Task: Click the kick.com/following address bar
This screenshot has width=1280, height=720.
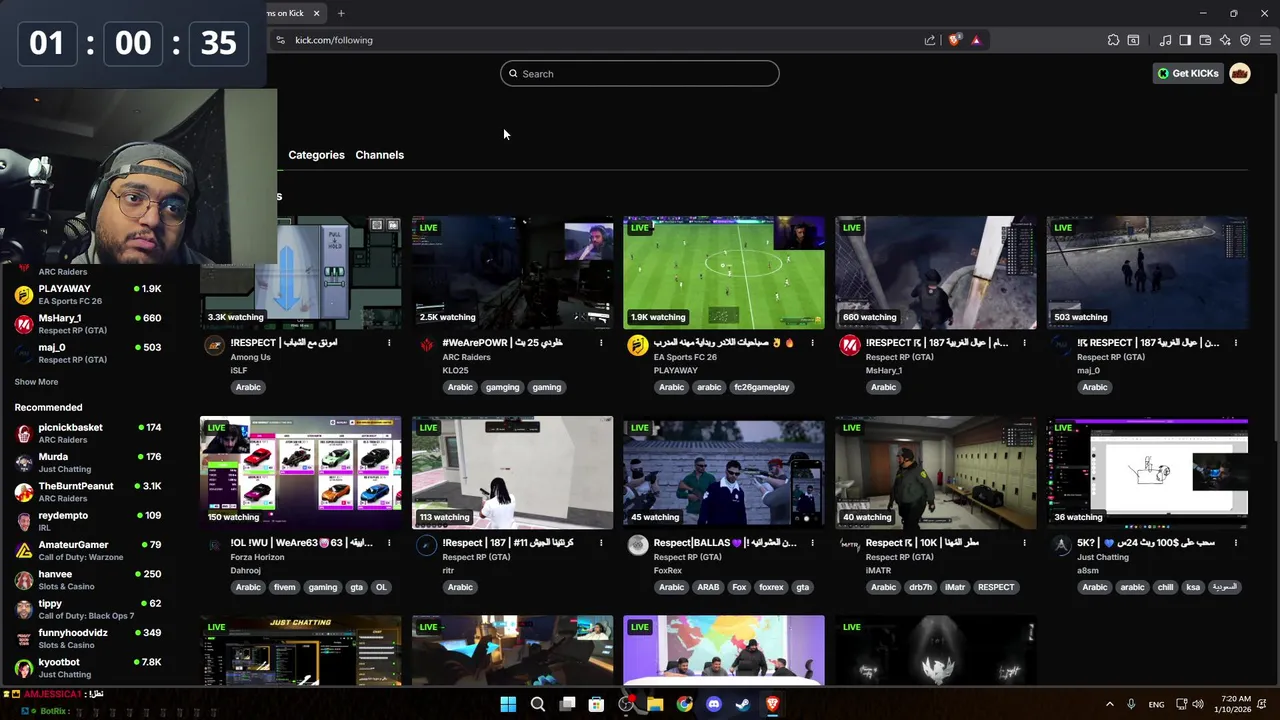Action: coord(600,40)
